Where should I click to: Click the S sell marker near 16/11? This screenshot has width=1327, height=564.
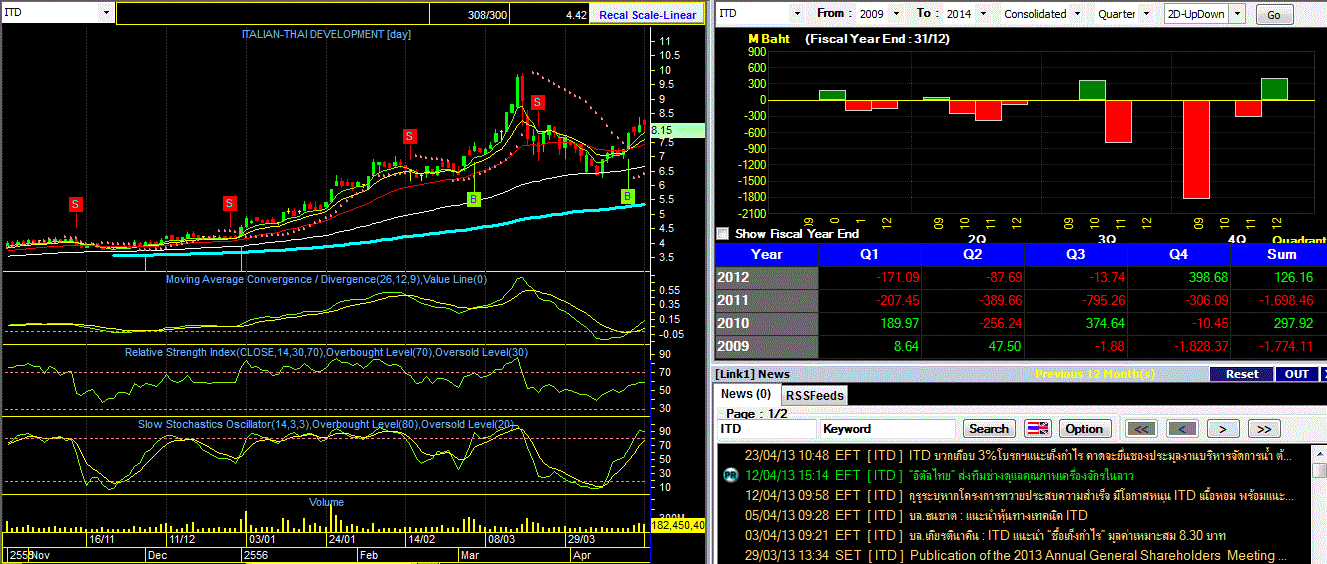76,204
